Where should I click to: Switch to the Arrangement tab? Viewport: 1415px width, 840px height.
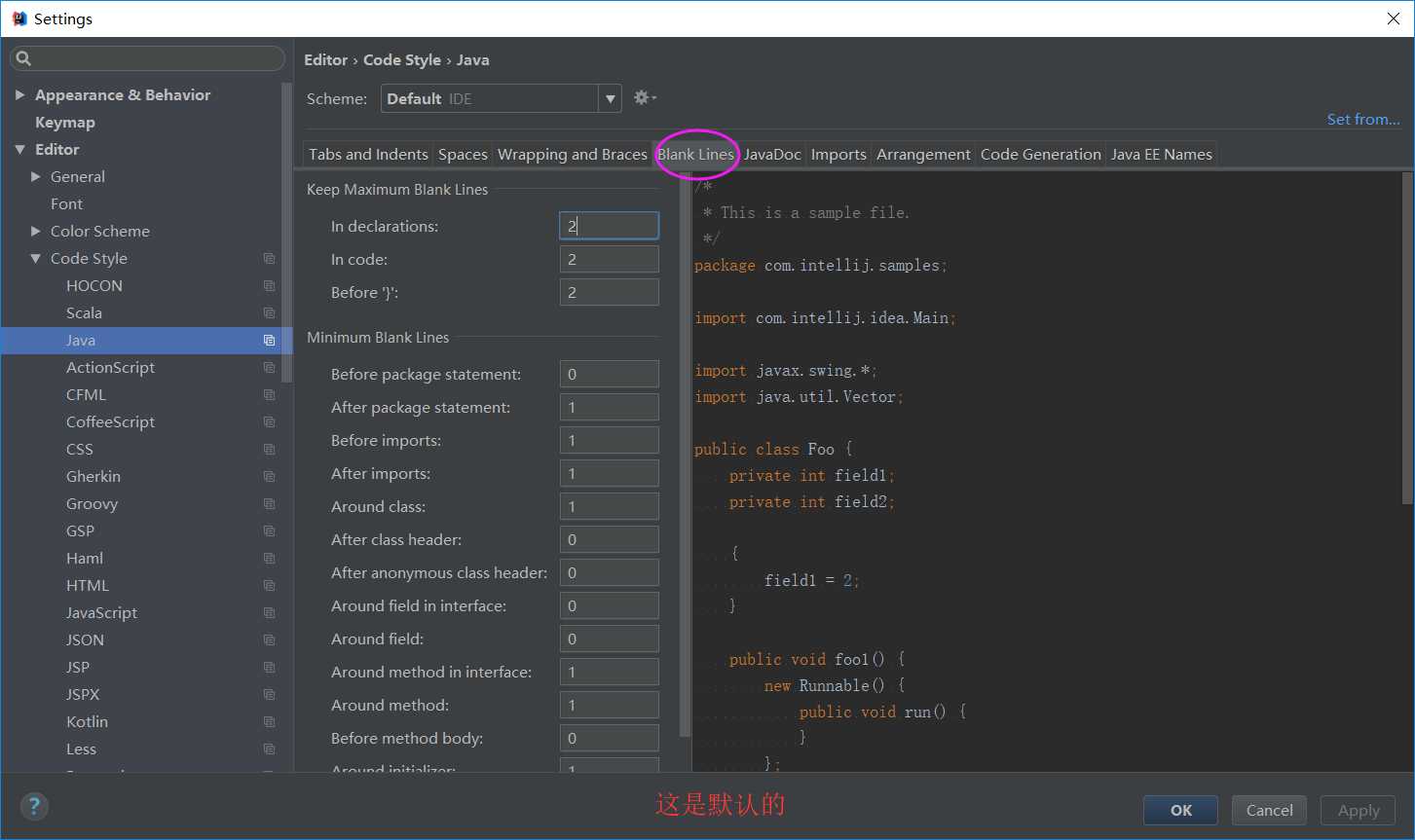pyautogui.click(x=923, y=154)
